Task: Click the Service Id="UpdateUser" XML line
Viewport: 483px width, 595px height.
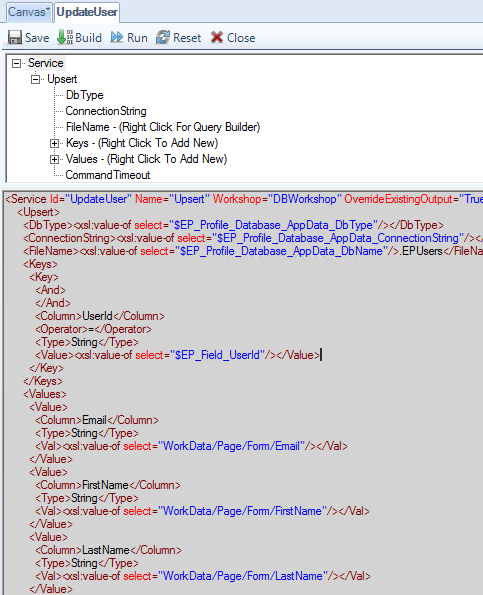Action: (x=244, y=199)
